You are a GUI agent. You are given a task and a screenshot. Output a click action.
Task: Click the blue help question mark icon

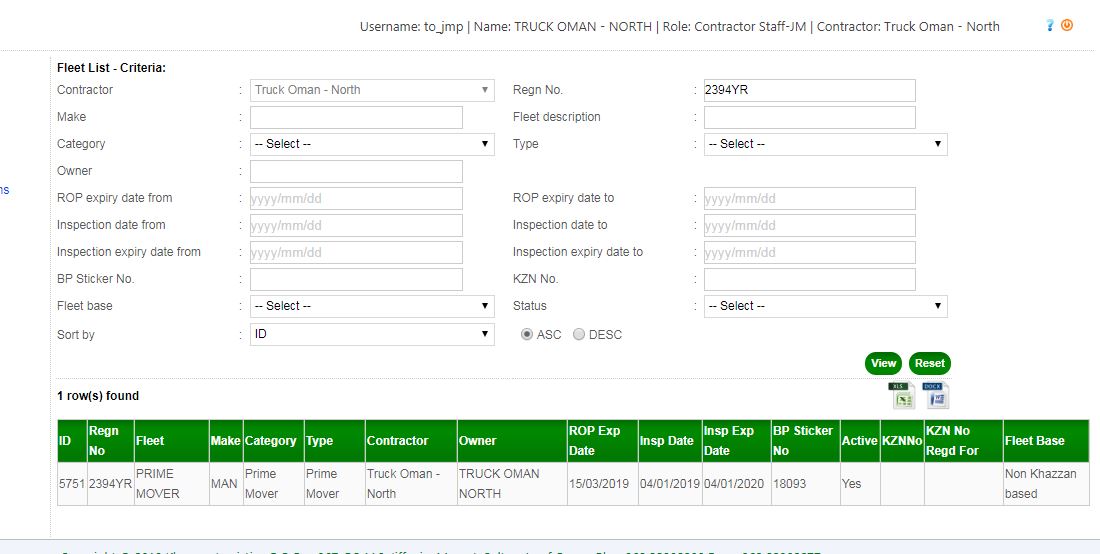click(x=1050, y=26)
